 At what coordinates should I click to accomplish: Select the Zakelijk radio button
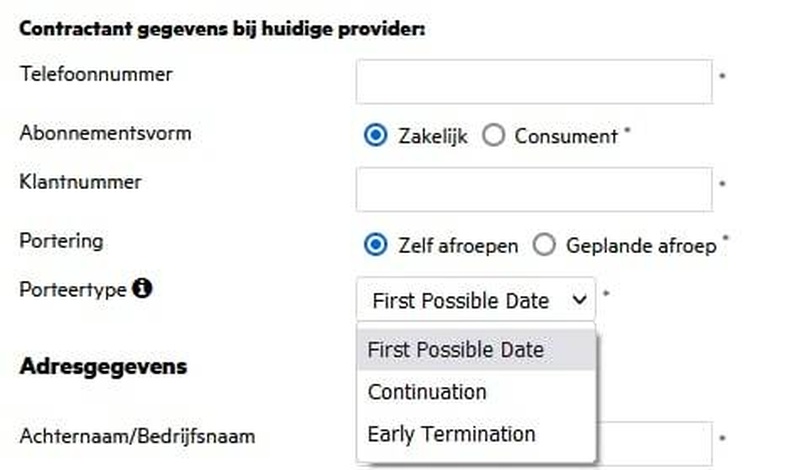tap(375, 135)
